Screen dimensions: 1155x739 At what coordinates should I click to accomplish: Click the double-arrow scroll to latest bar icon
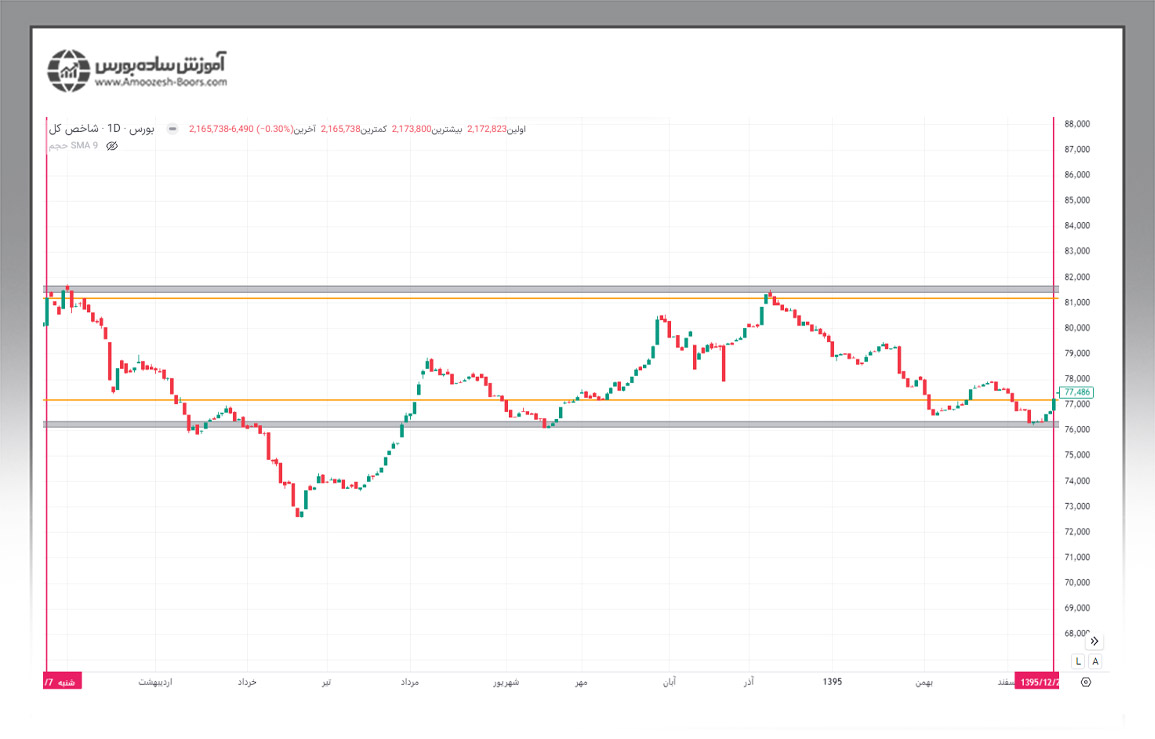pos(1095,641)
